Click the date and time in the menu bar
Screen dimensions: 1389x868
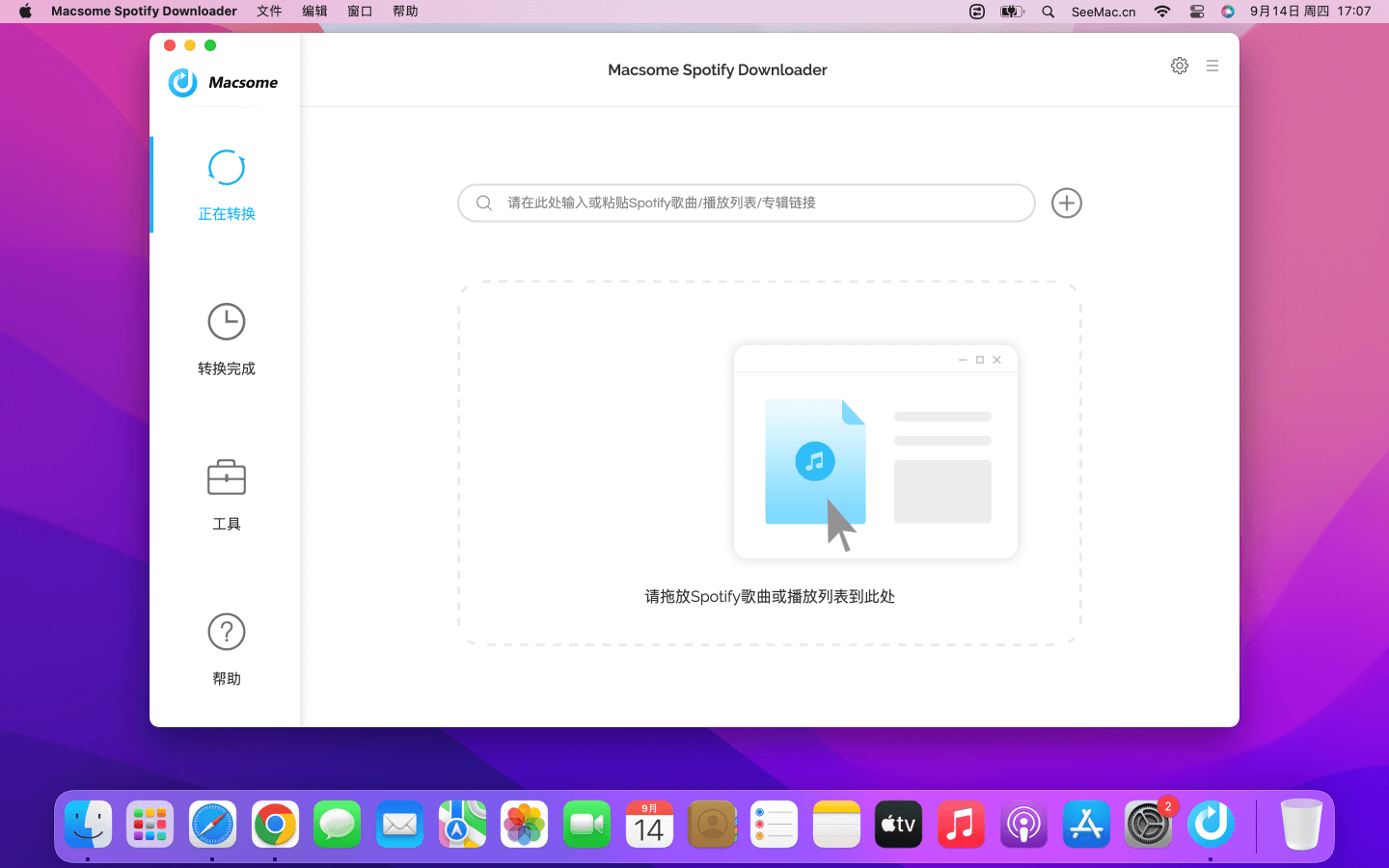[1310, 12]
